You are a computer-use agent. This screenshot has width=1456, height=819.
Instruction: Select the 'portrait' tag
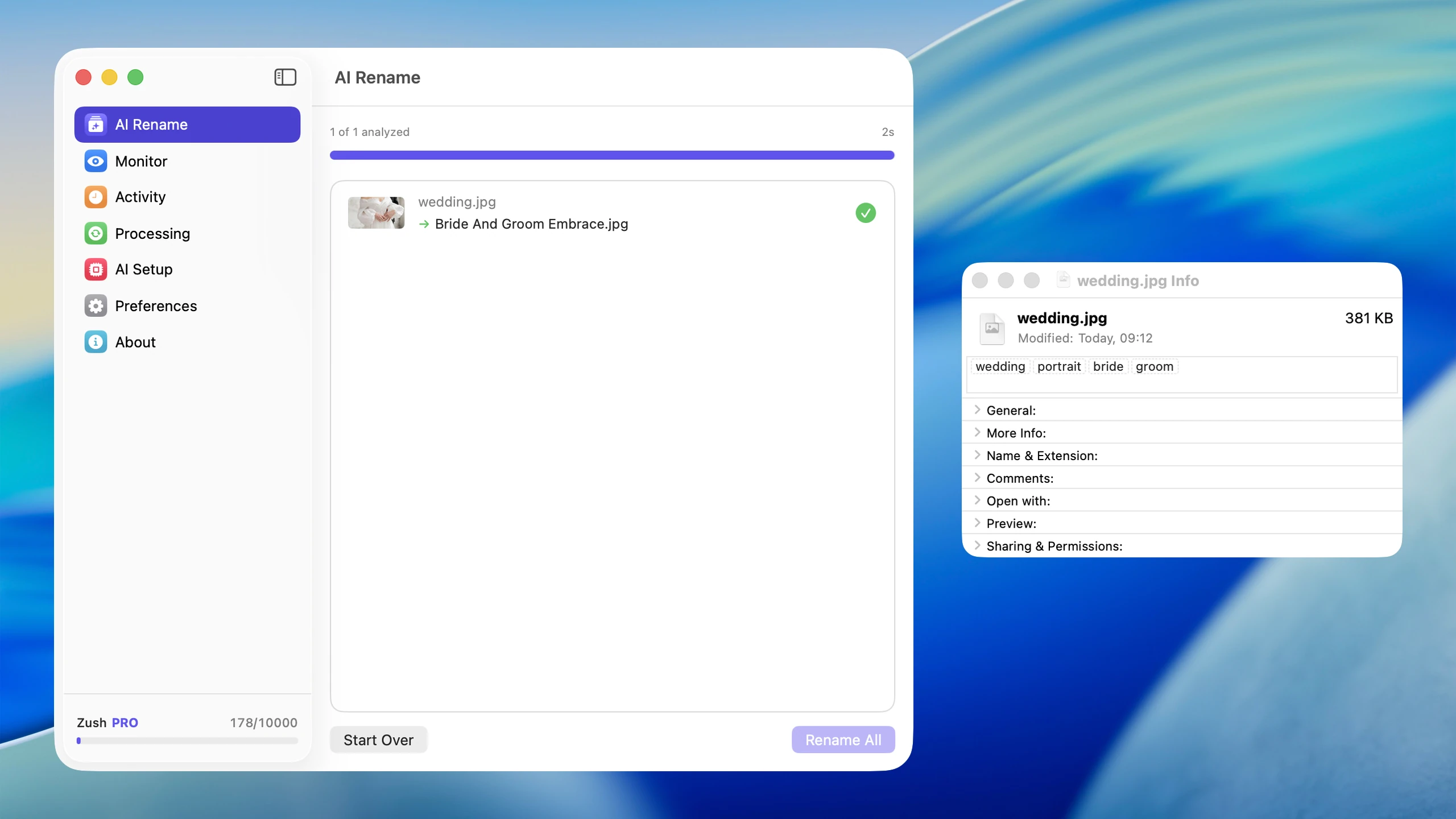pos(1058,366)
